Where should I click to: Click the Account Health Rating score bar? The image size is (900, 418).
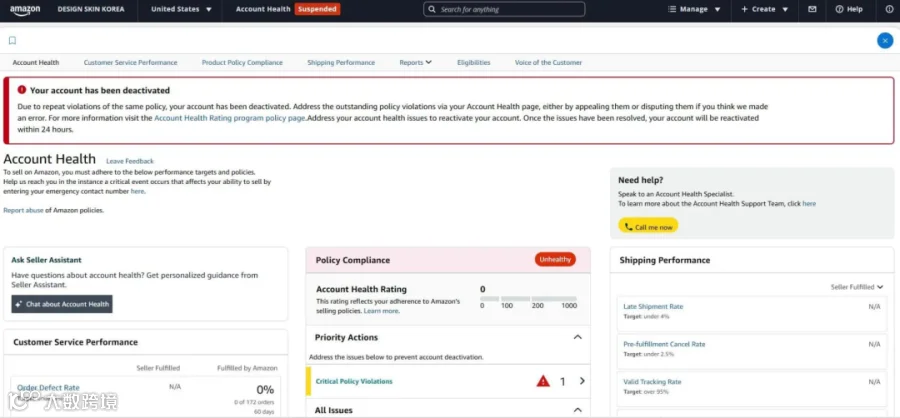528,299
